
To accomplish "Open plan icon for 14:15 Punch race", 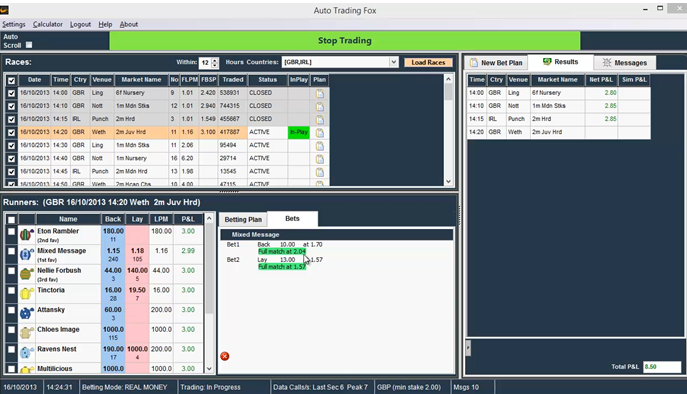I will click(320, 119).
